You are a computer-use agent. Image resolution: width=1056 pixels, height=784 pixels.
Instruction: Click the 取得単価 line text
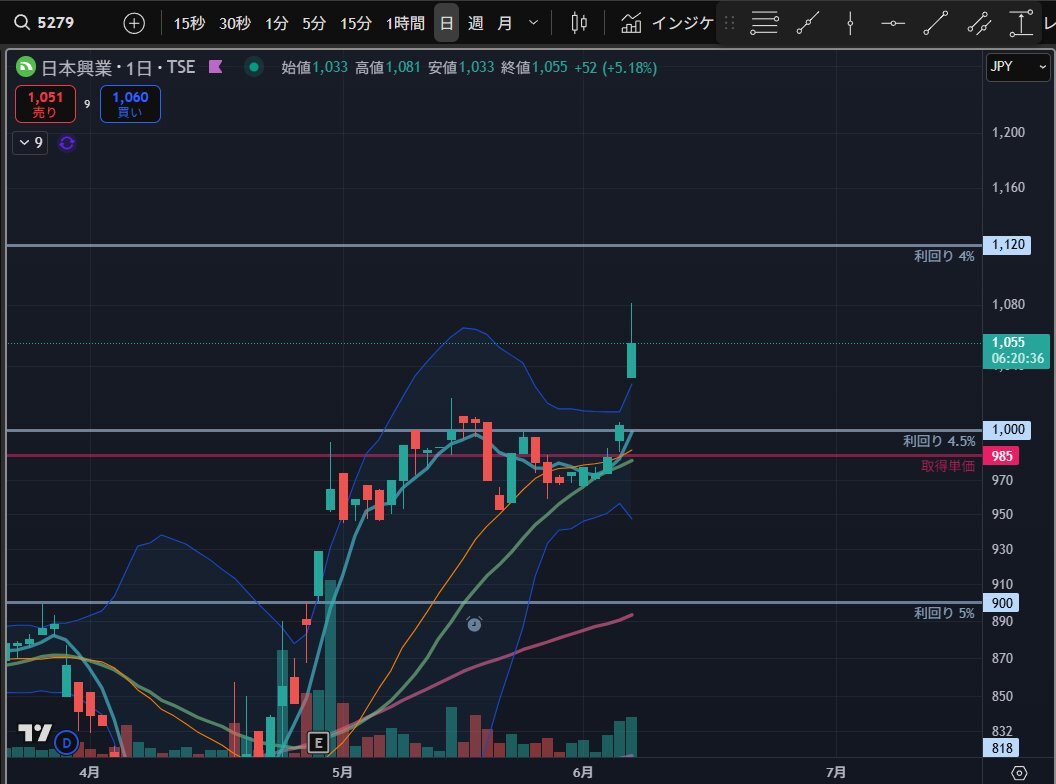coord(948,466)
